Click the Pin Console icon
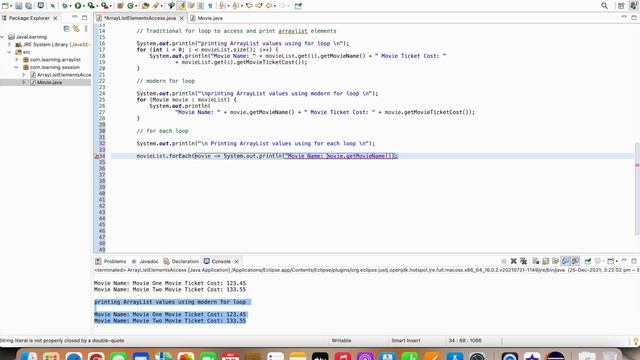640x360 pixels. [588, 261]
